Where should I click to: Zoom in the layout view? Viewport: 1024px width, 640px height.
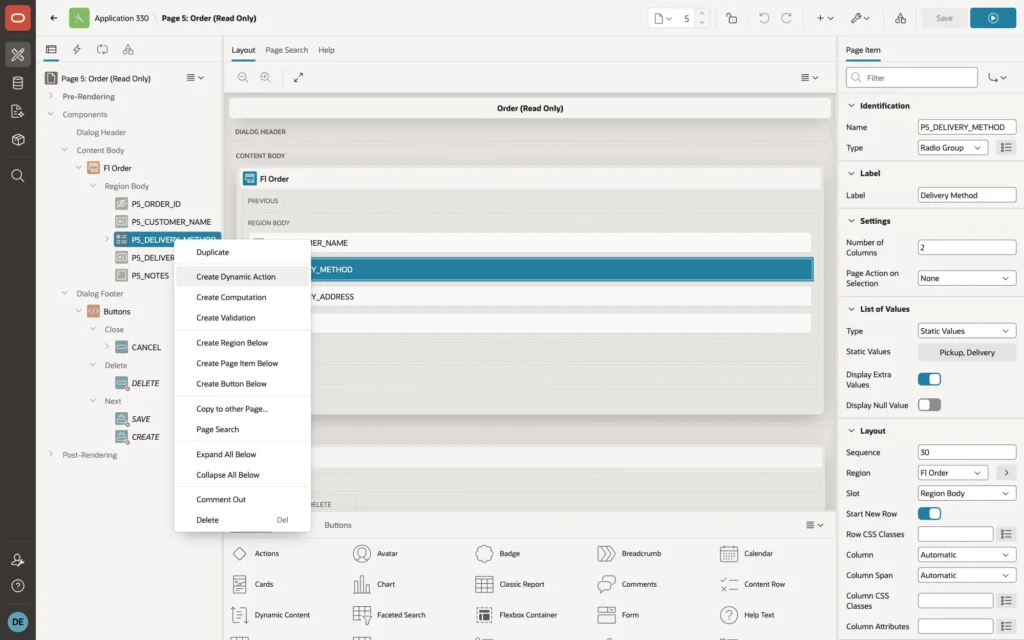click(265, 77)
